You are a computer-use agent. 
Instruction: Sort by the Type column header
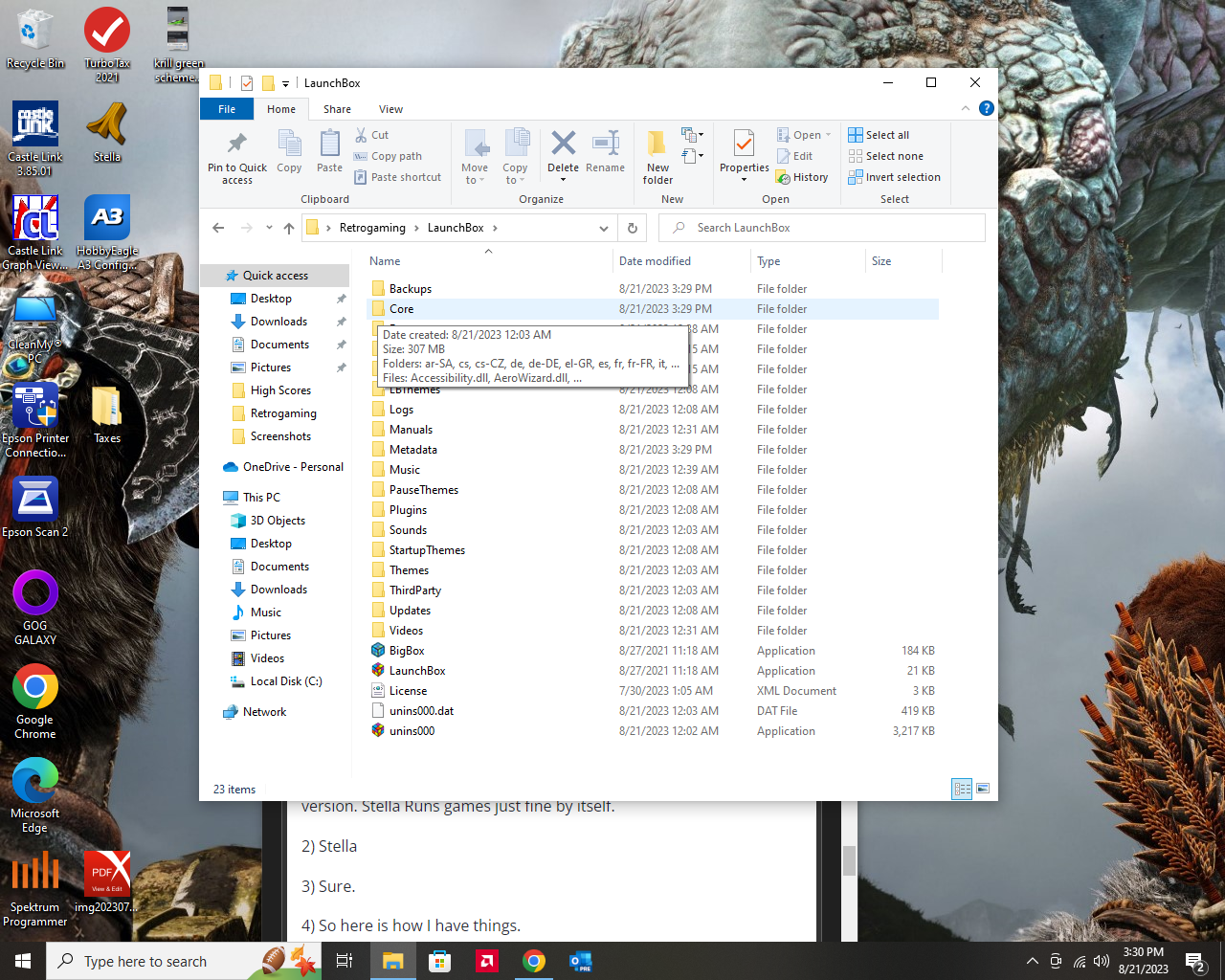808,261
